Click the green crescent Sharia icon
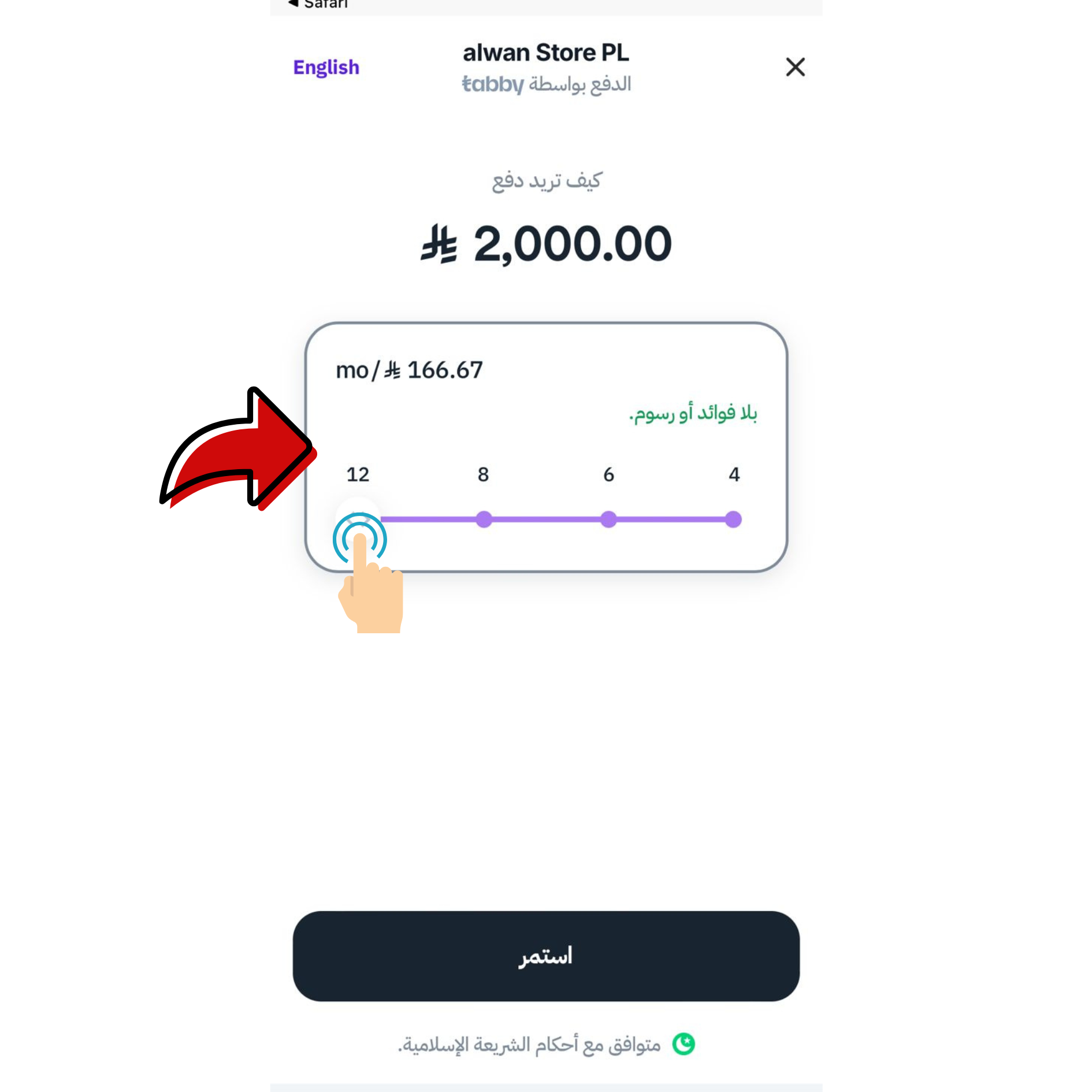The image size is (1092, 1092). tap(684, 1044)
